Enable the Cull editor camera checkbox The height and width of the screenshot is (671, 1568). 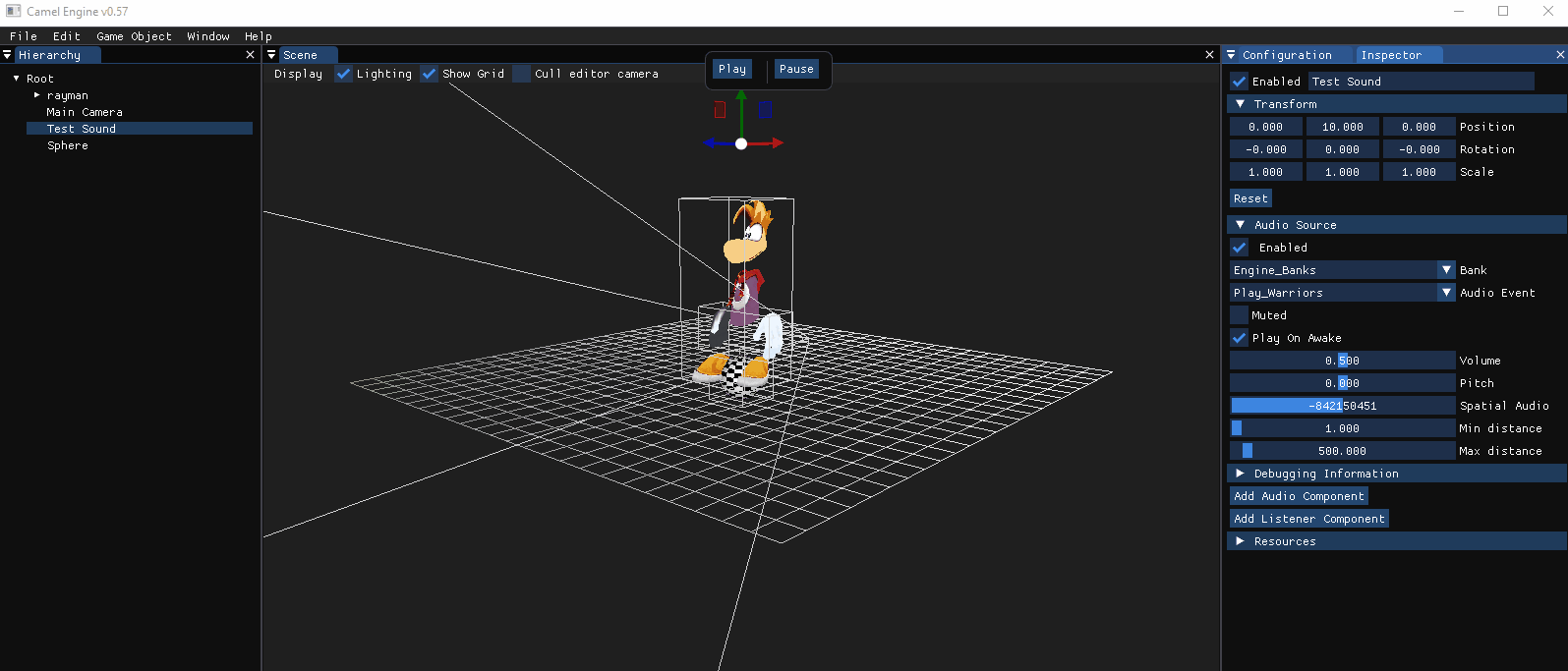click(522, 74)
